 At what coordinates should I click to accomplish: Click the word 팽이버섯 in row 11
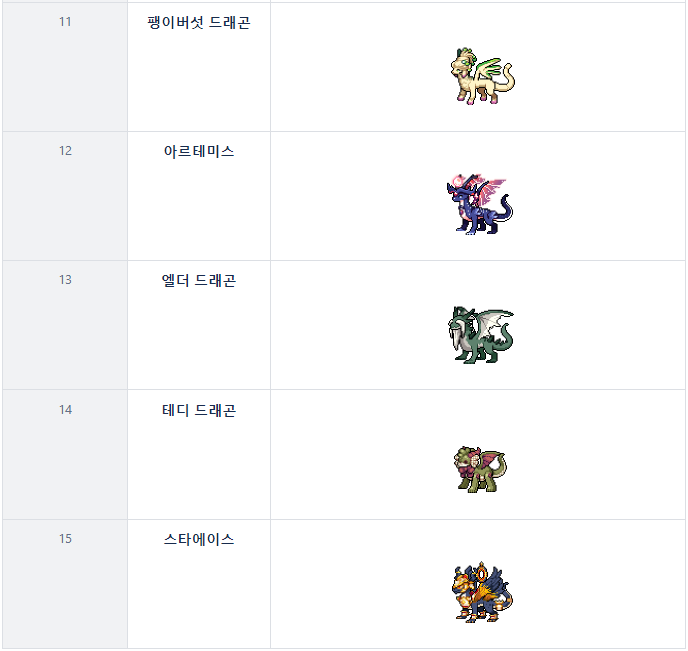[x=176, y=22]
